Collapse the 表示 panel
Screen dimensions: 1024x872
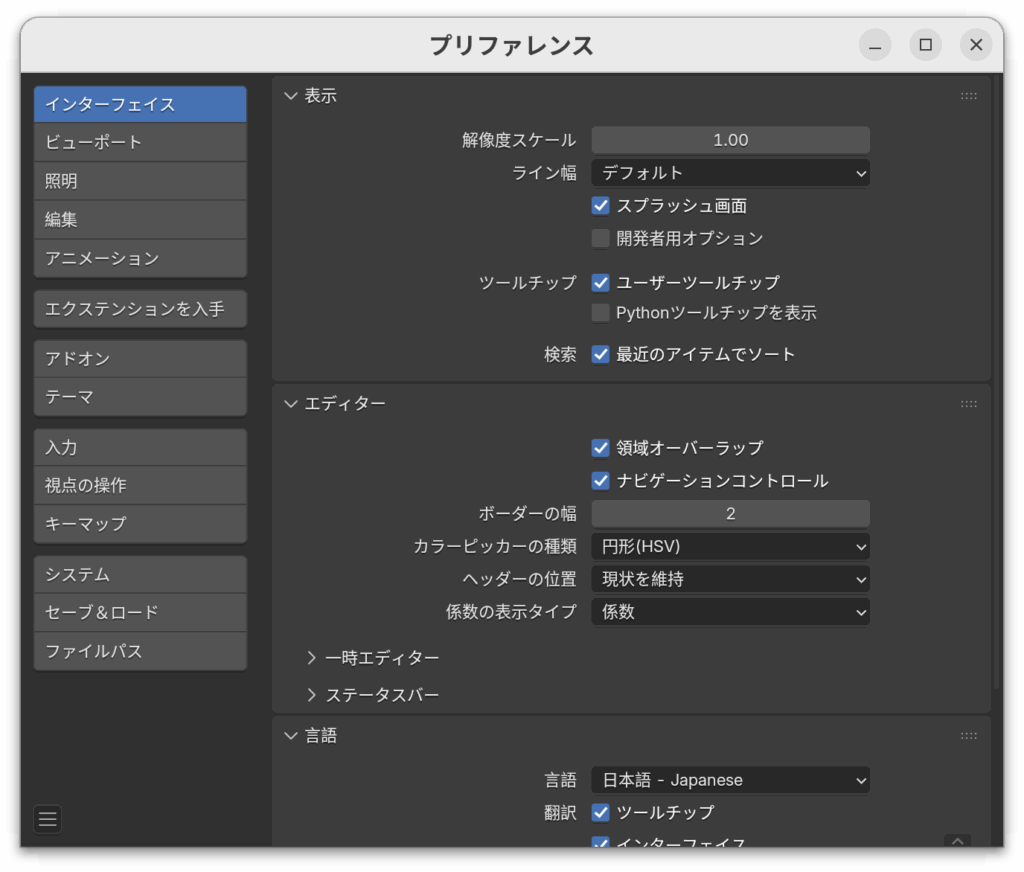point(291,96)
